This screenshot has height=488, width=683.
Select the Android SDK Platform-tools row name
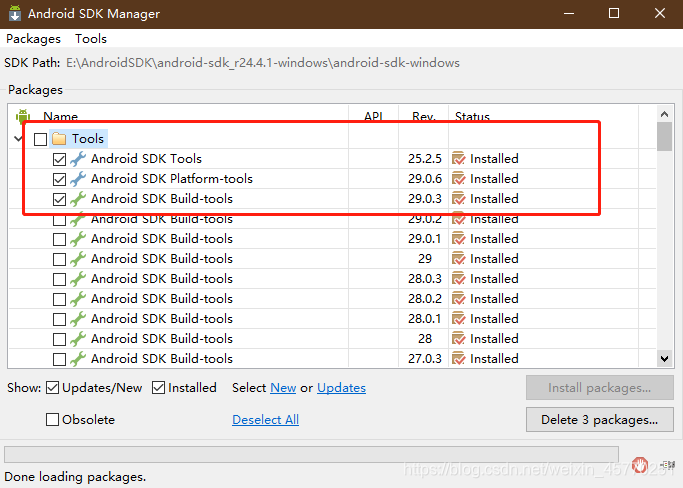(x=172, y=179)
